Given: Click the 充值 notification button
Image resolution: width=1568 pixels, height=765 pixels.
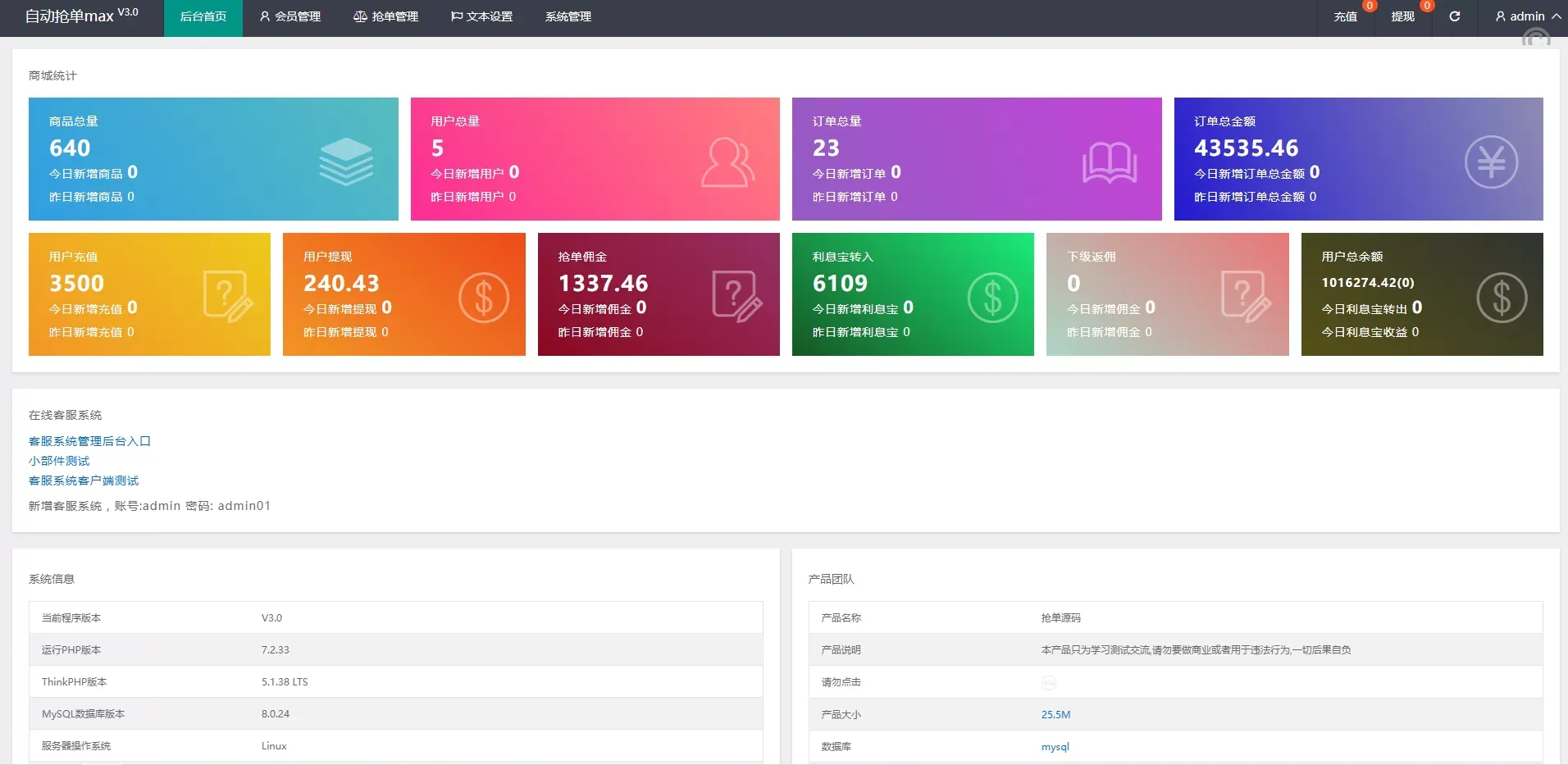Looking at the screenshot, I should [1345, 16].
